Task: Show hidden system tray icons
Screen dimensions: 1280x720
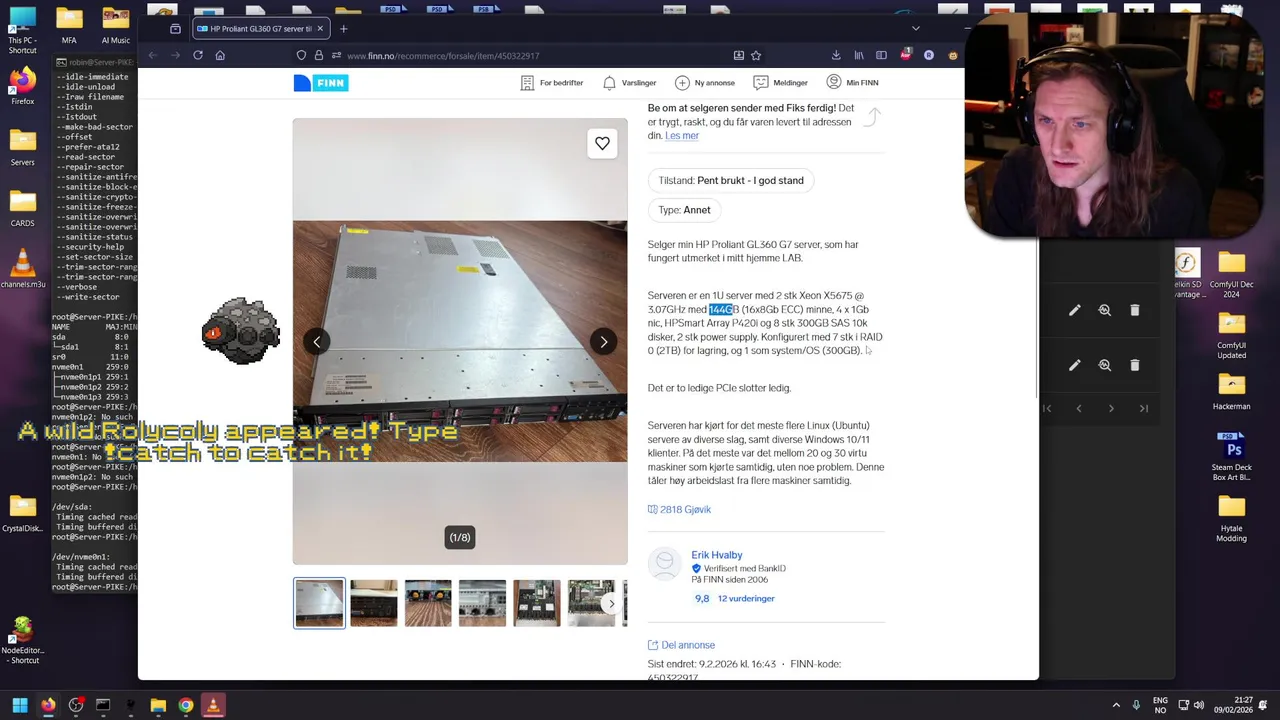Action: 1116,705
